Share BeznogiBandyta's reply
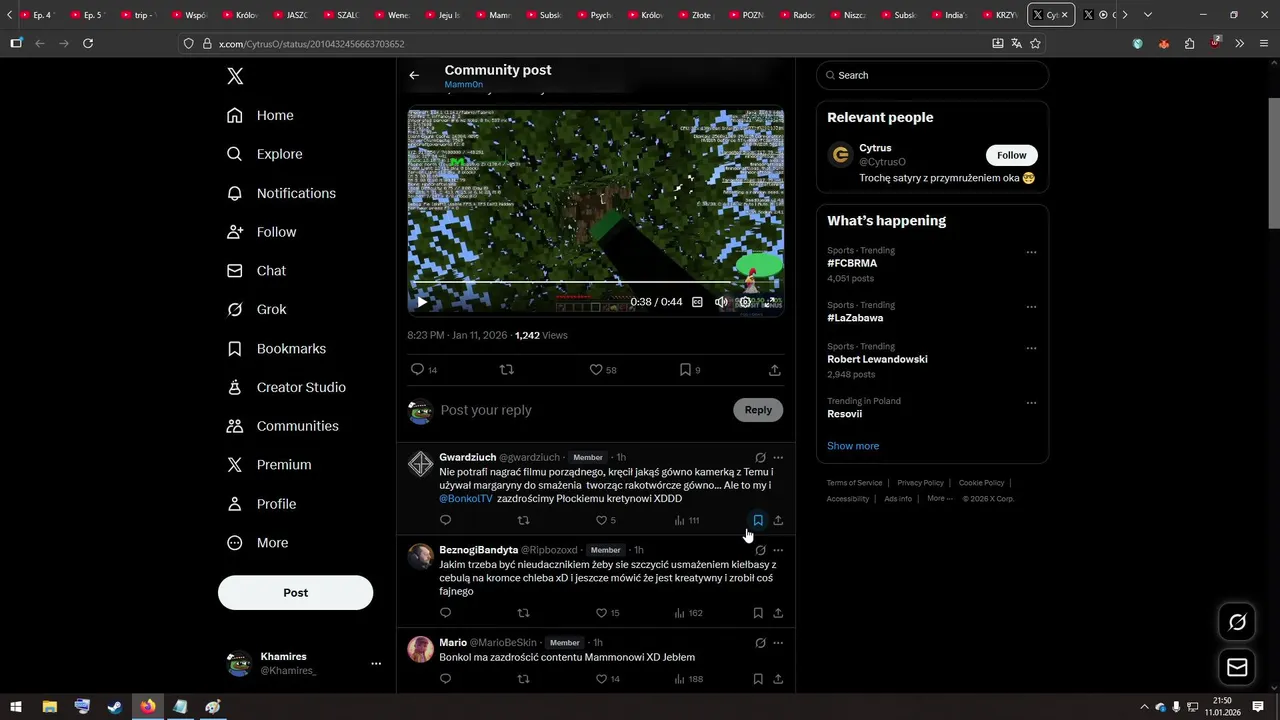Screen dimensions: 1280x720 (x=778, y=613)
